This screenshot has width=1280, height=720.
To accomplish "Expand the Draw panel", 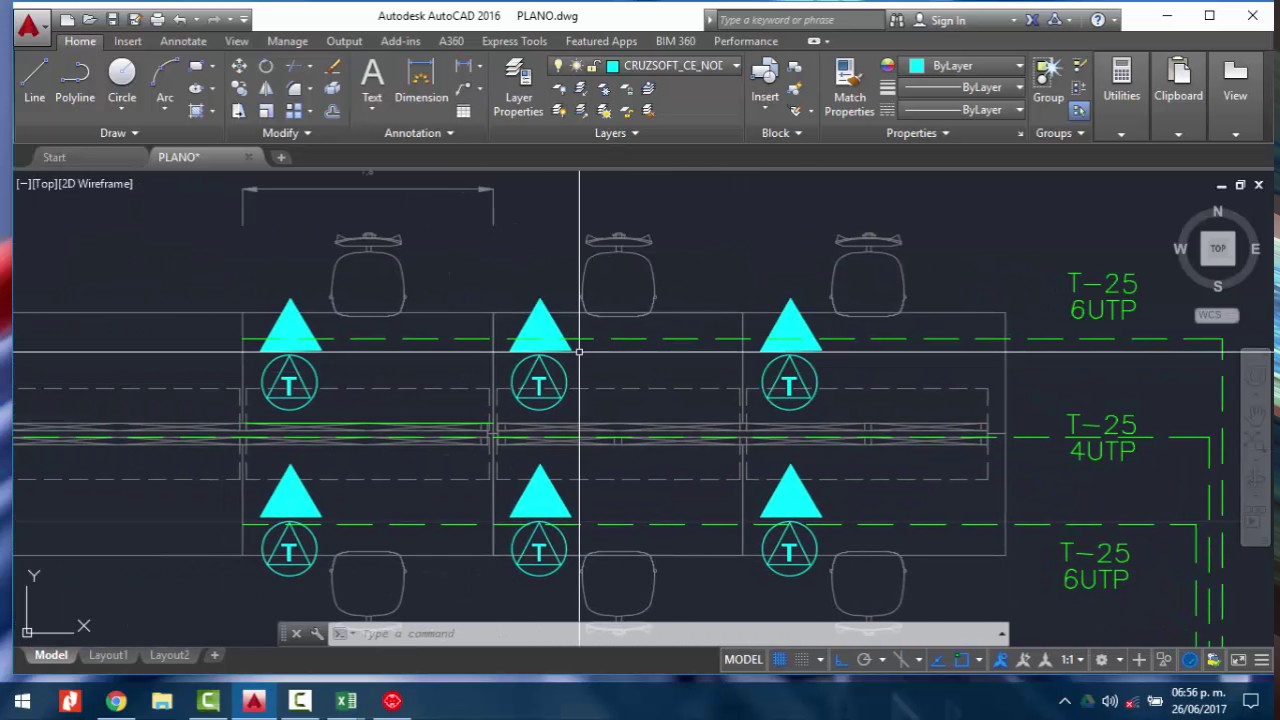I will pyautogui.click(x=118, y=133).
